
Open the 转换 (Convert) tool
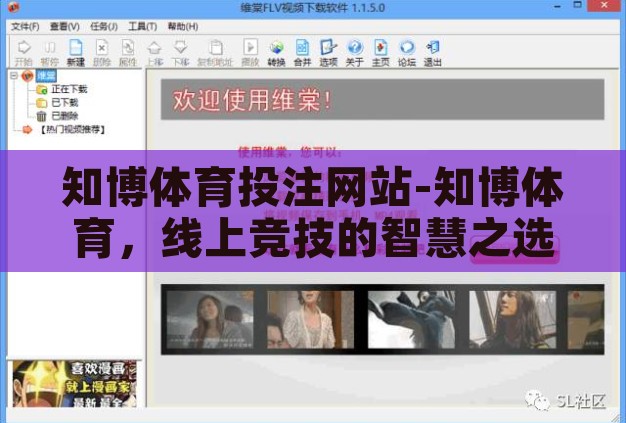point(276,52)
